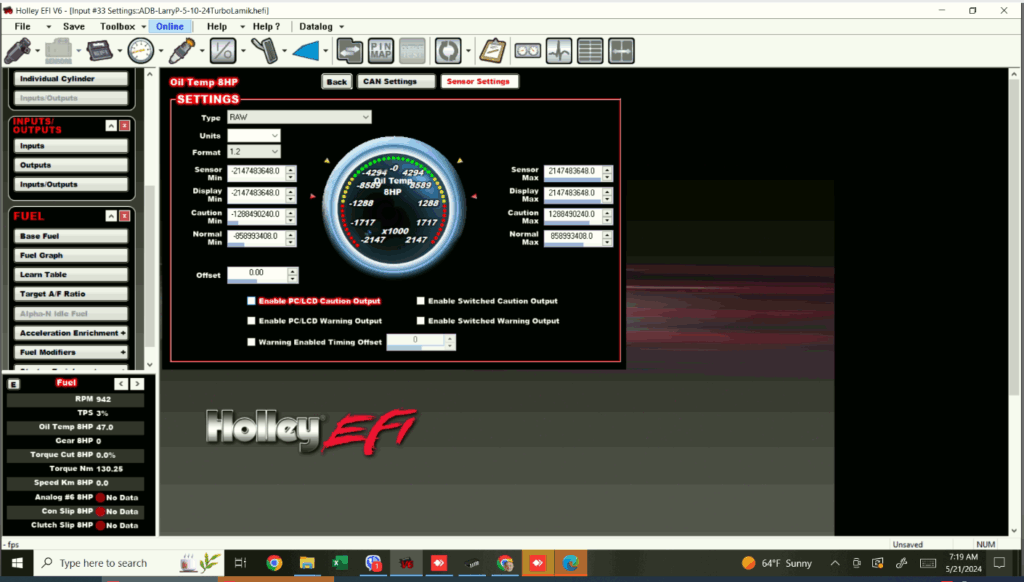Click the waveform scope icon

pos(559,50)
